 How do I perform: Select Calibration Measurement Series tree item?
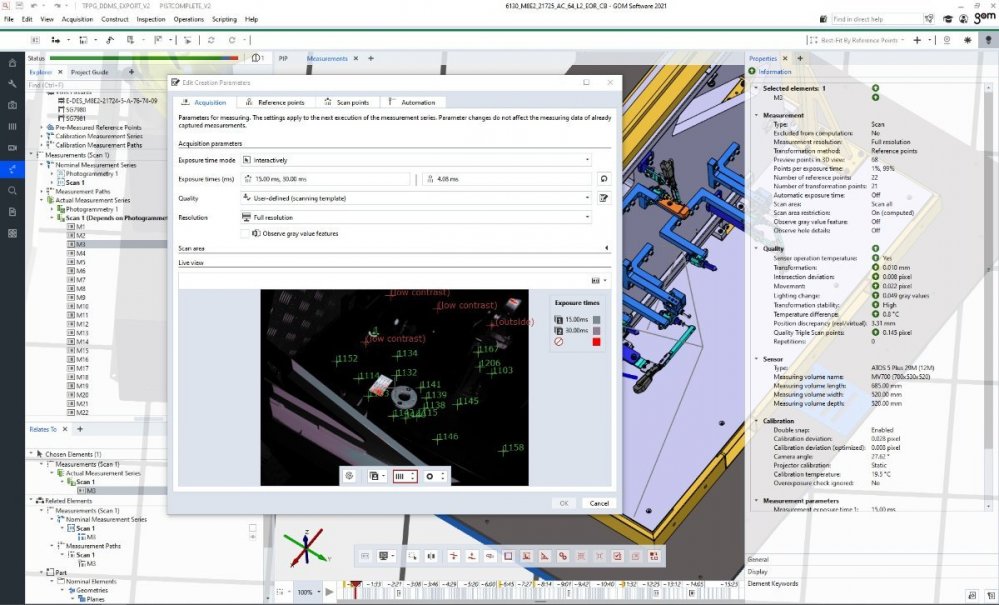[x=99, y=136]
